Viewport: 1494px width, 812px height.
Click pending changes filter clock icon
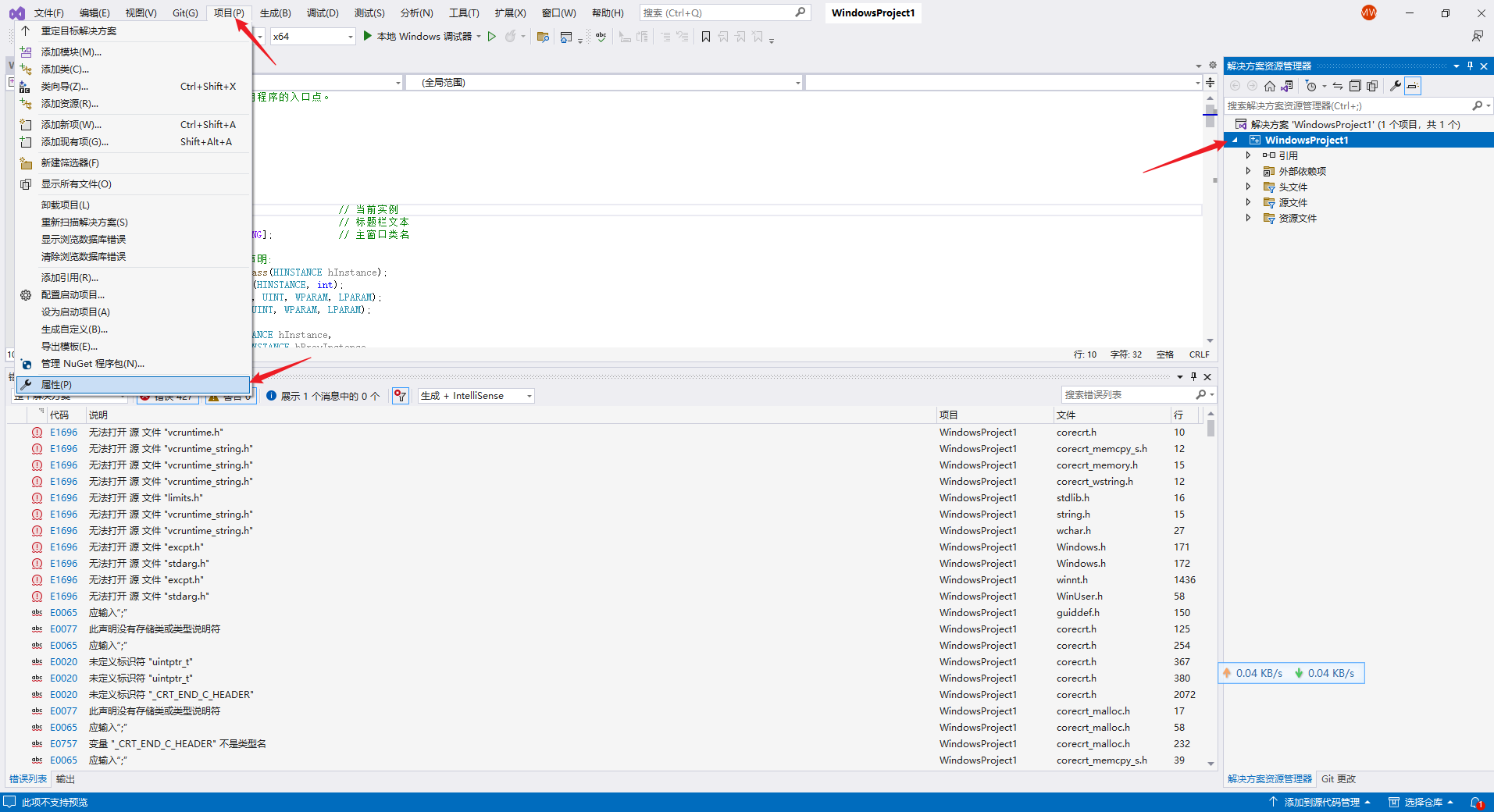(1311, 86)
